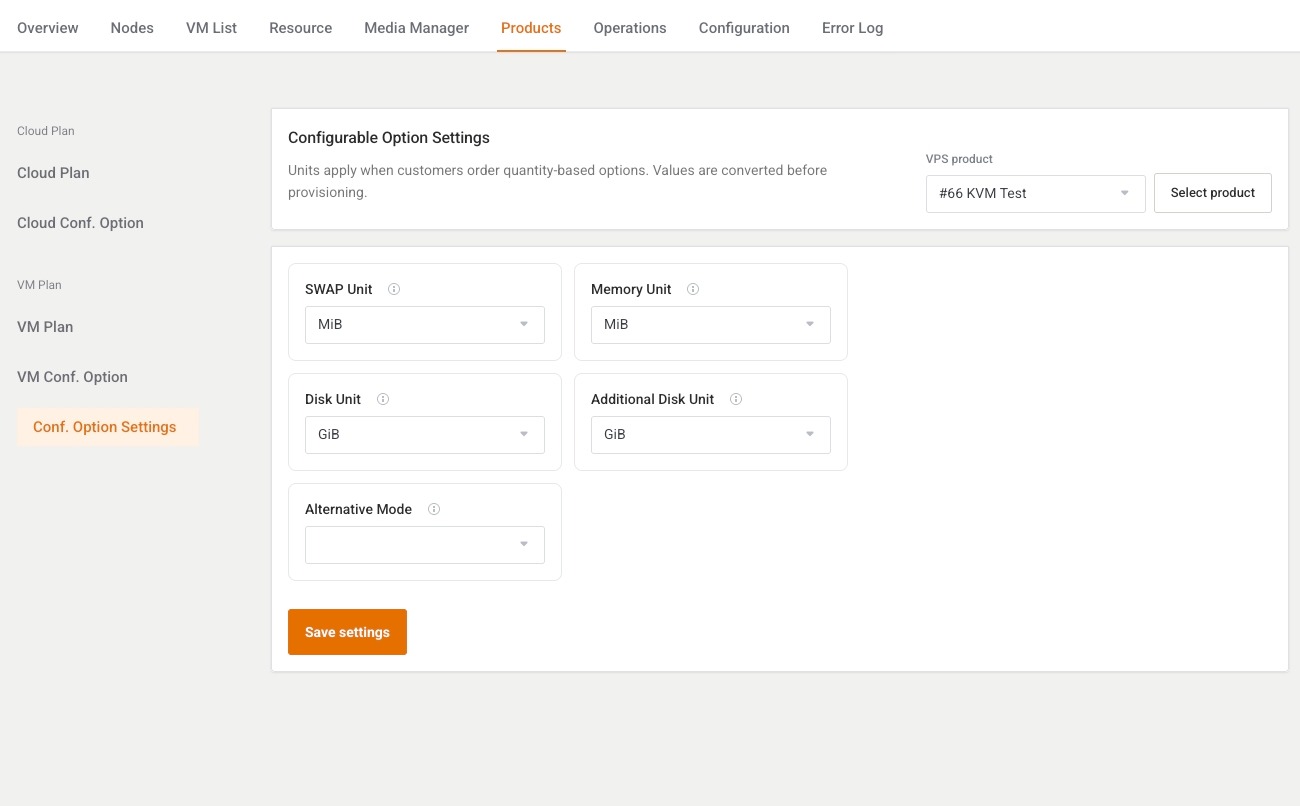Open the Alternative Mode dropdown

tap(425, 545)
